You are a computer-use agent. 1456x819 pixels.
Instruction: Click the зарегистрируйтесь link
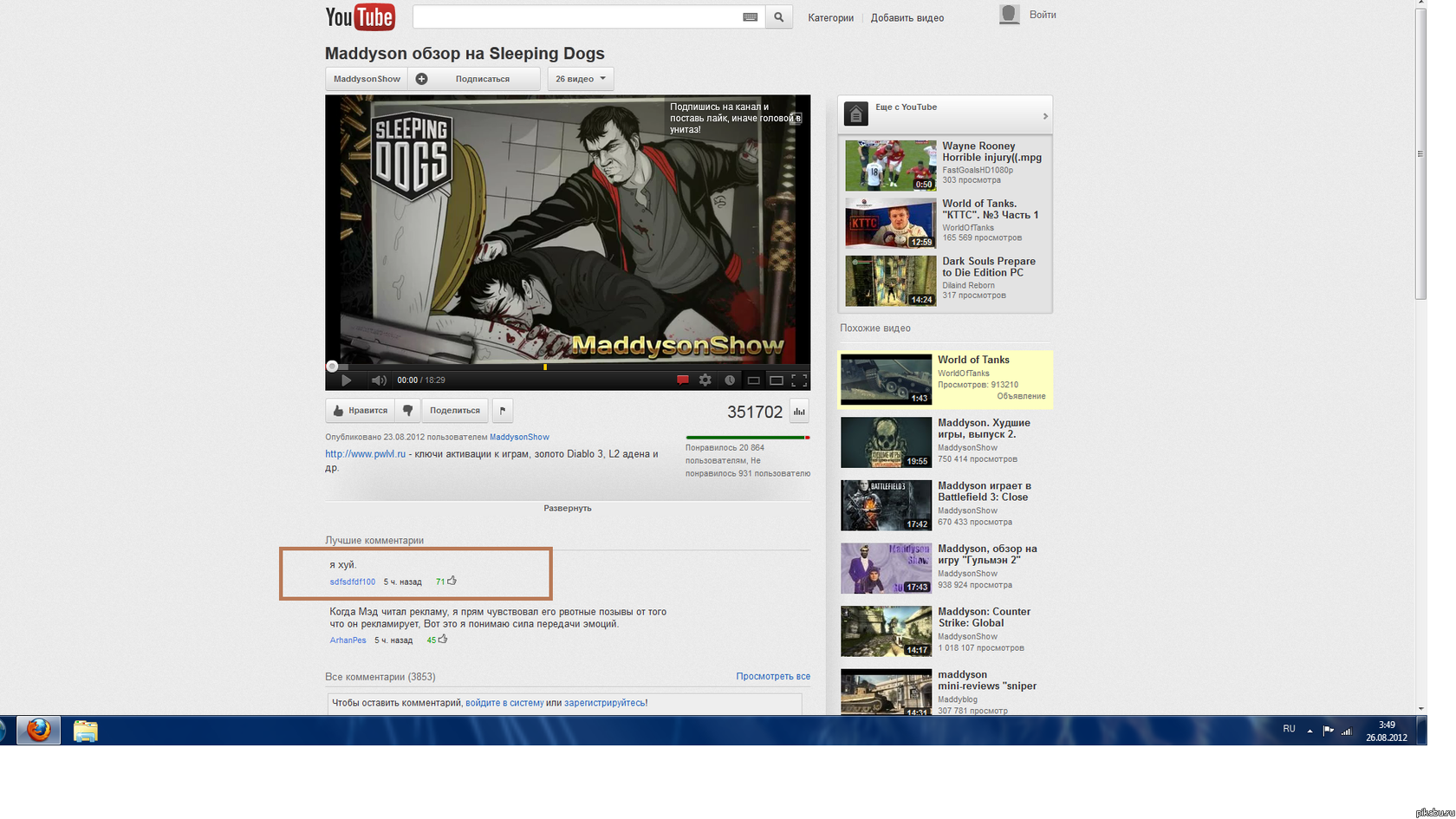click(604, 703)
